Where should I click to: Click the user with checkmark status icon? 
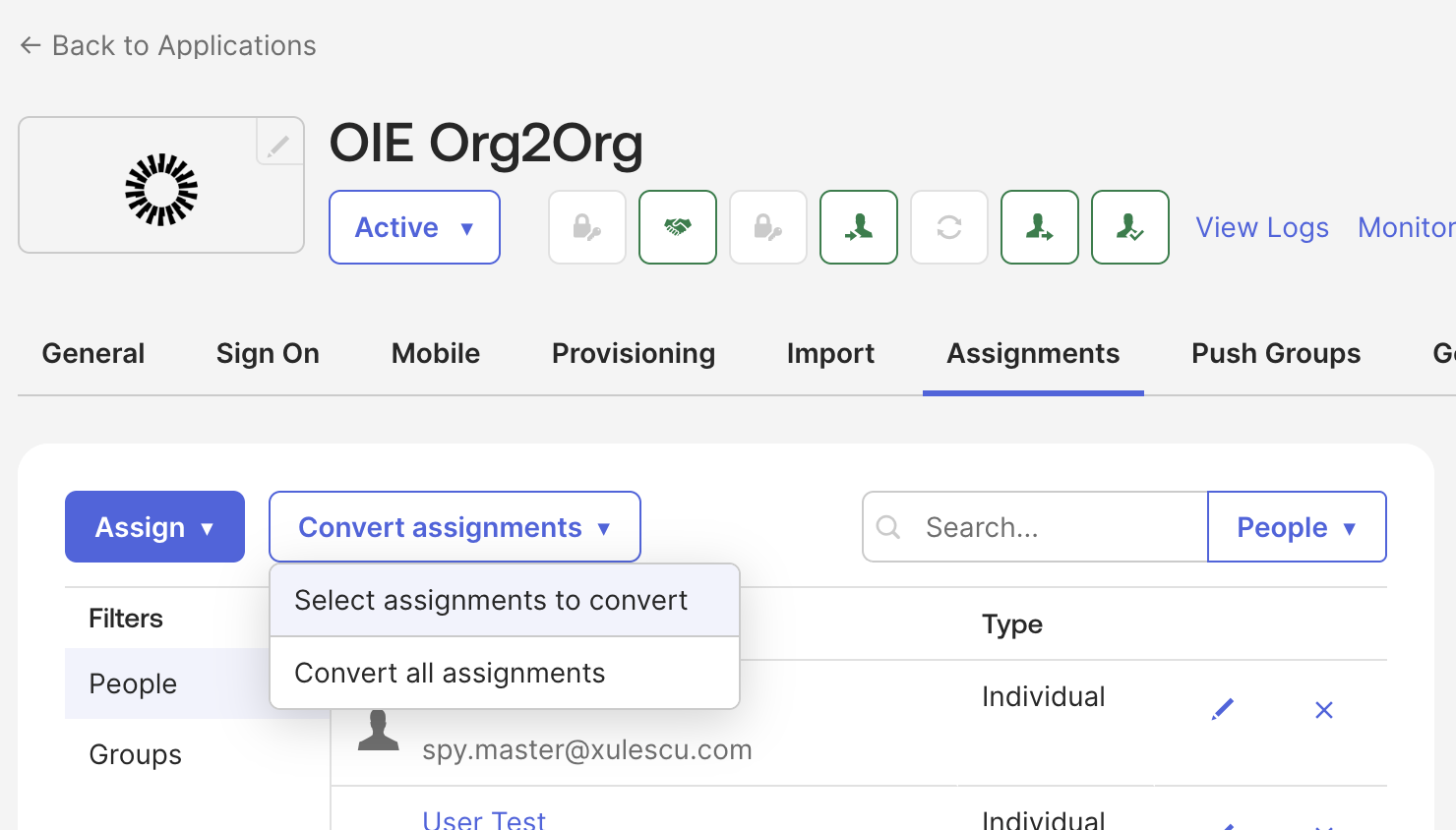pyautogui.click(x=1129, y=227)
